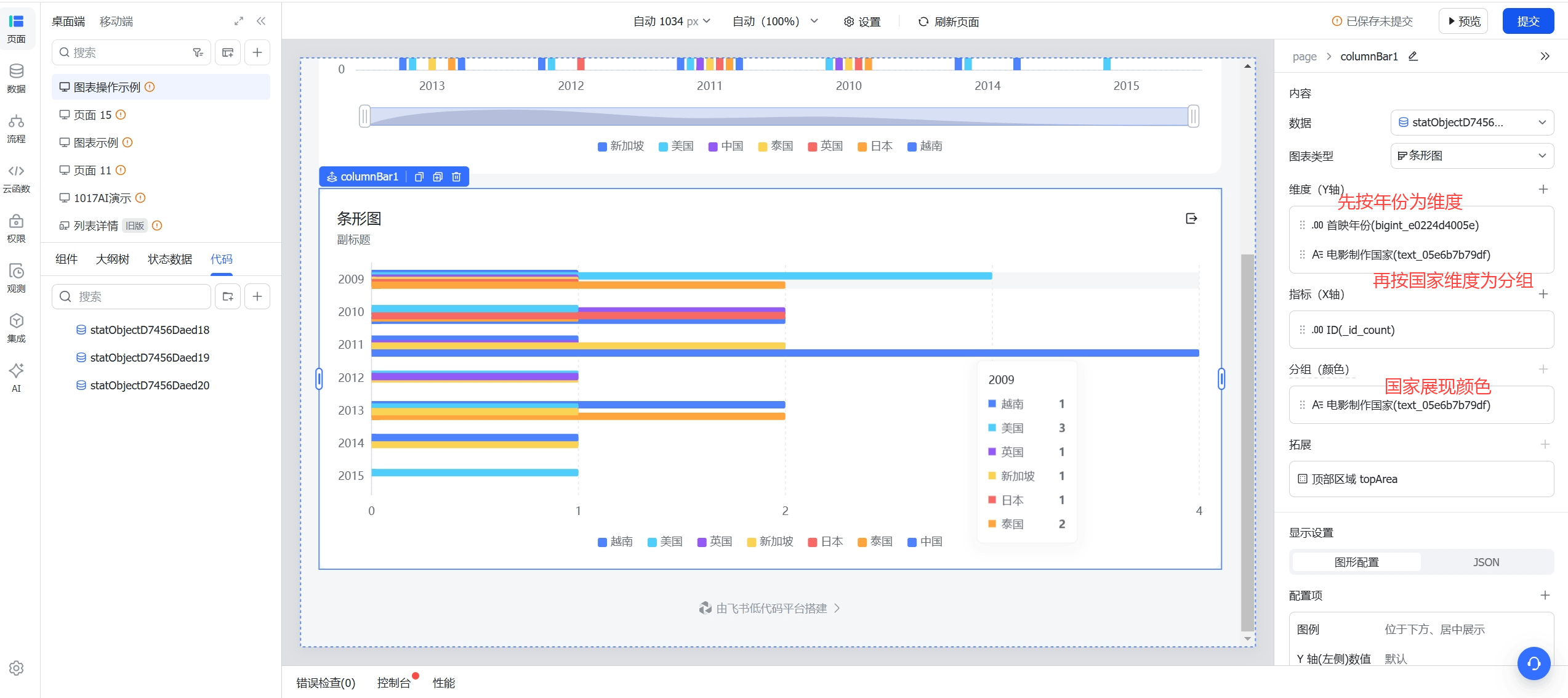Screen dimensions: 1568x698
Task: Open the 流程 workflow section
Action: [17, 128]
